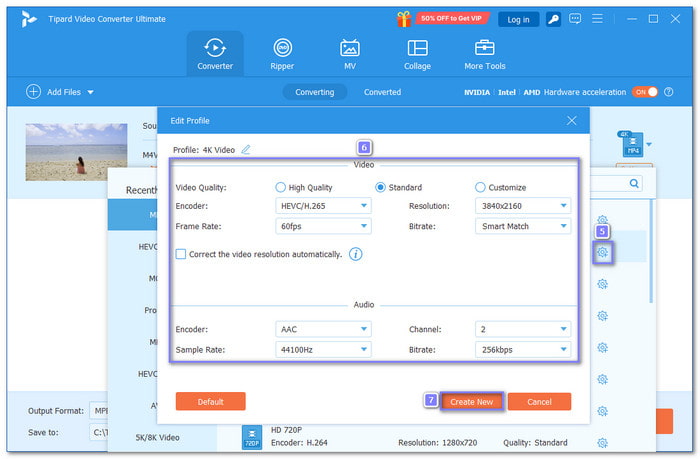
Task: Click the Create New button
Action: click(471, 401)
